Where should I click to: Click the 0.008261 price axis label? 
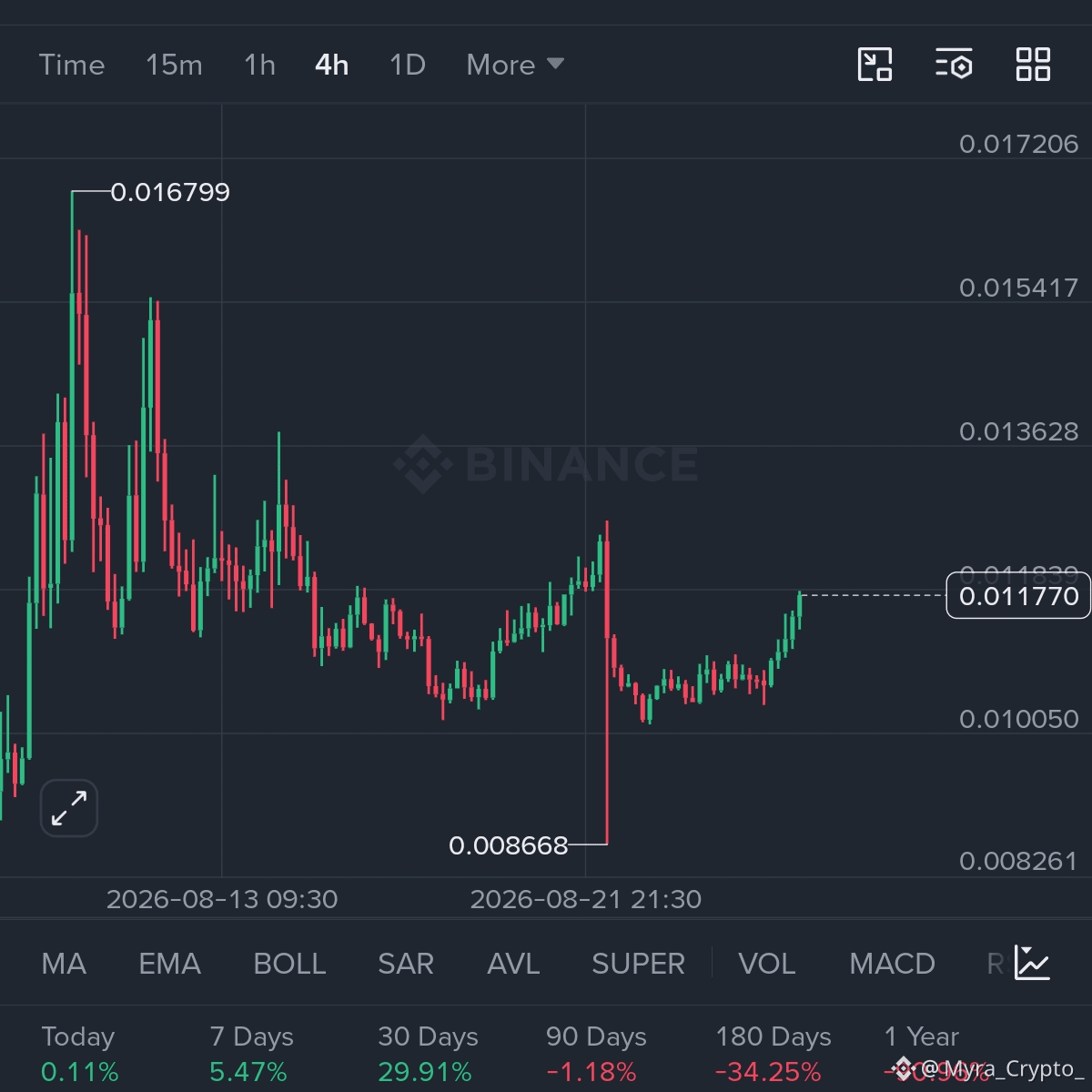(1018, 861)
